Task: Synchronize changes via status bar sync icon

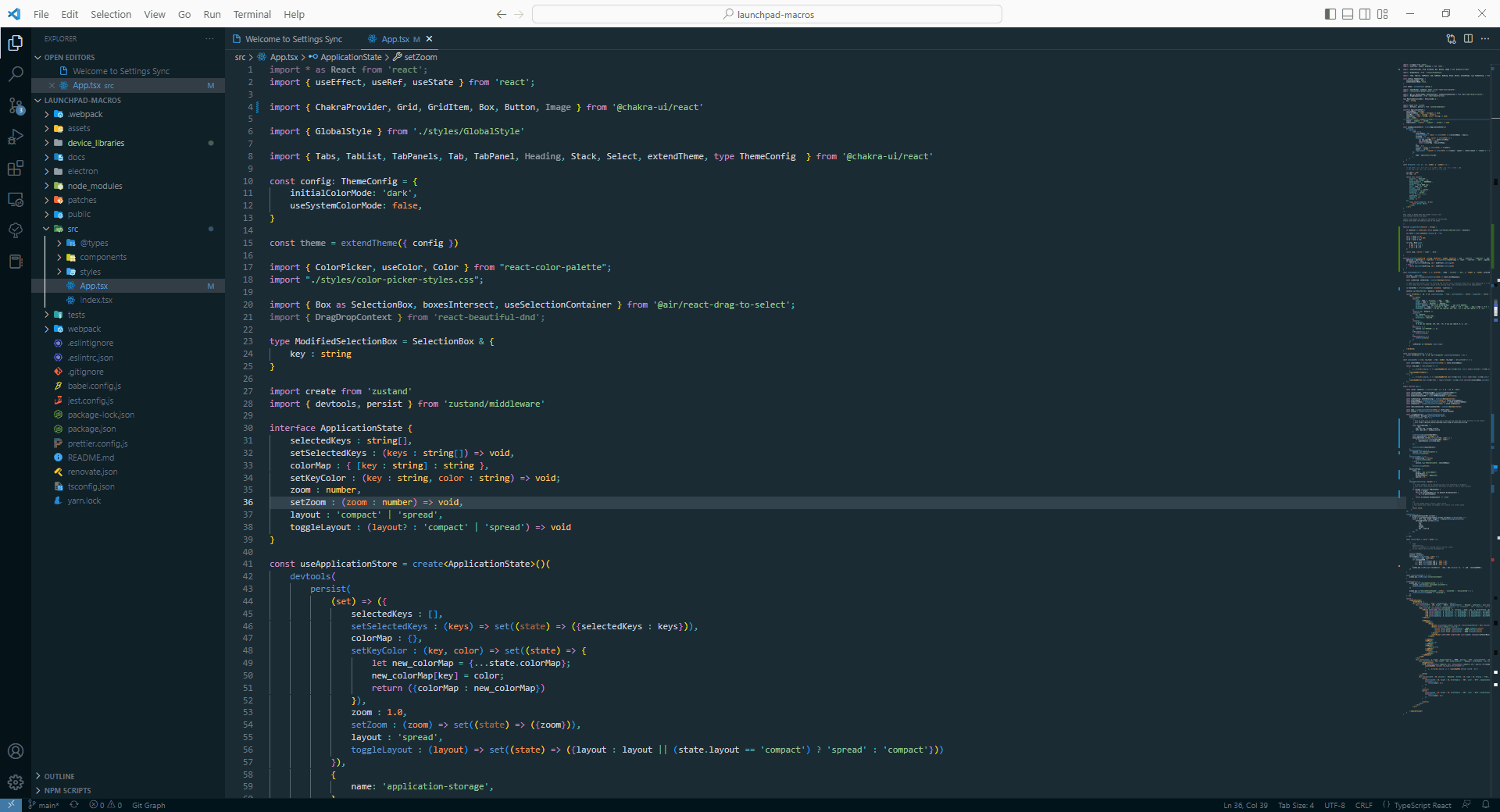Action: (x=74, y=805)
